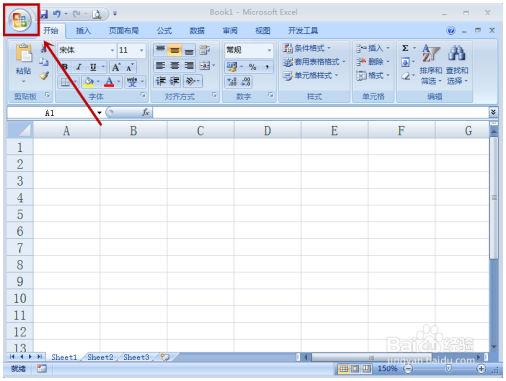This screenshot has width=506, height=381.
Task: Select the Format Painter brush icon
Action: click(x=44, y=76)
